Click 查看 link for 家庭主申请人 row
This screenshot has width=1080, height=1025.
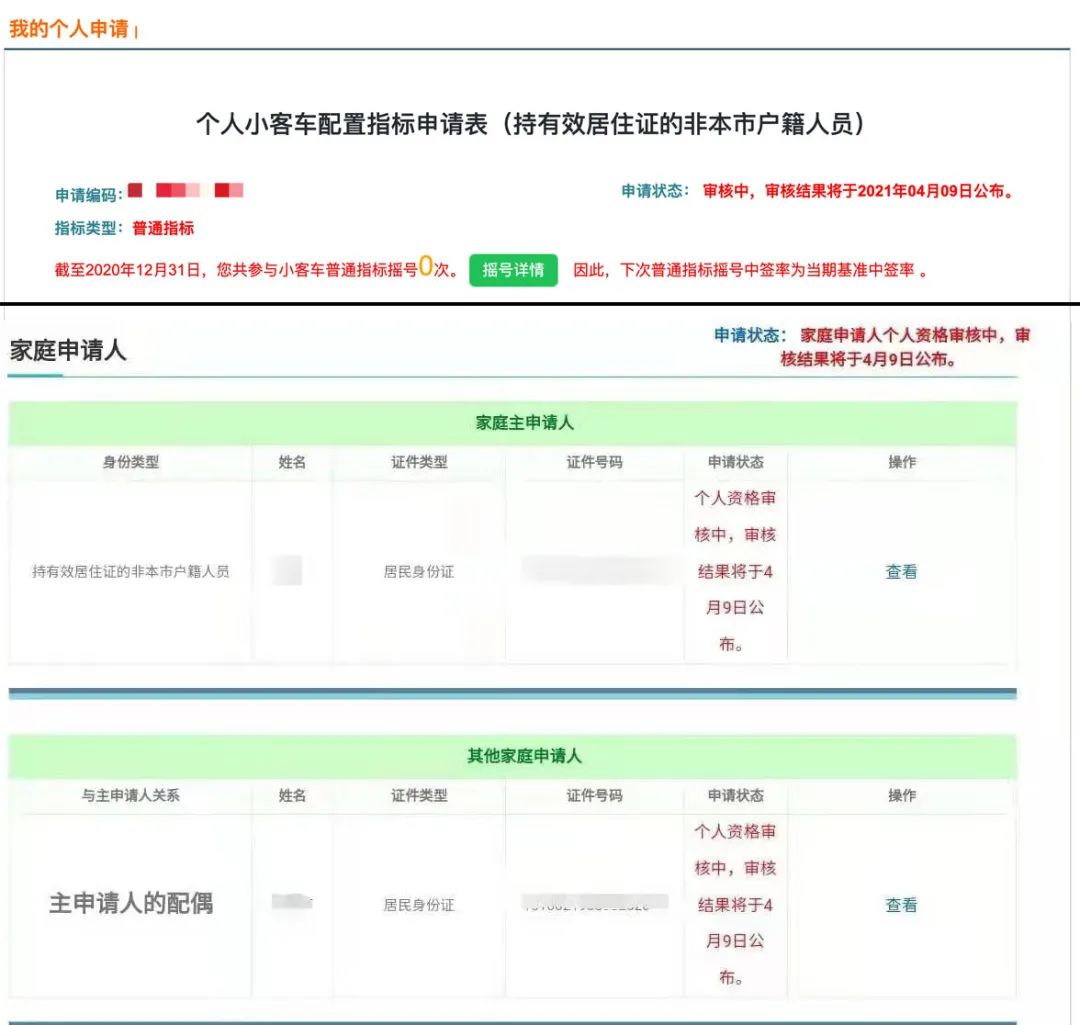pyautogui.click(x=901, y=571)
